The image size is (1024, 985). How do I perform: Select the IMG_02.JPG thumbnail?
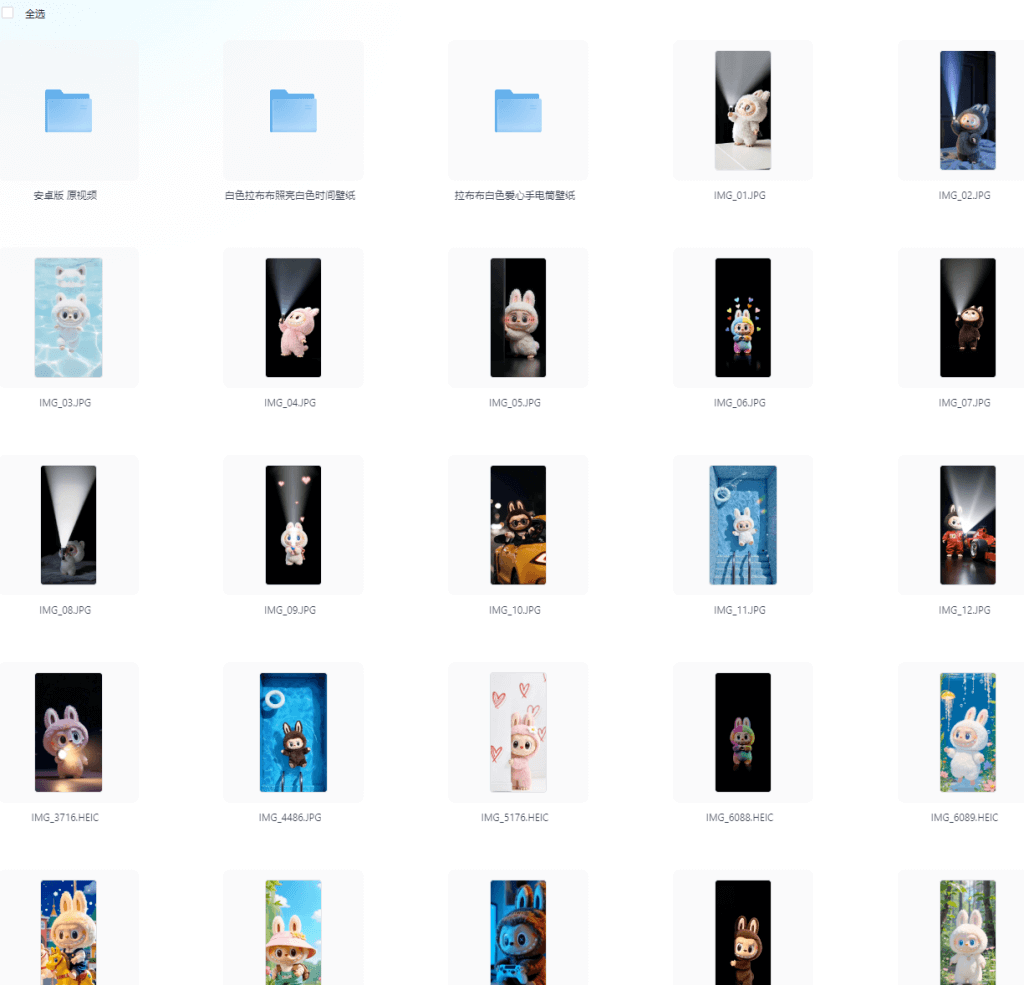coord(967,111)
